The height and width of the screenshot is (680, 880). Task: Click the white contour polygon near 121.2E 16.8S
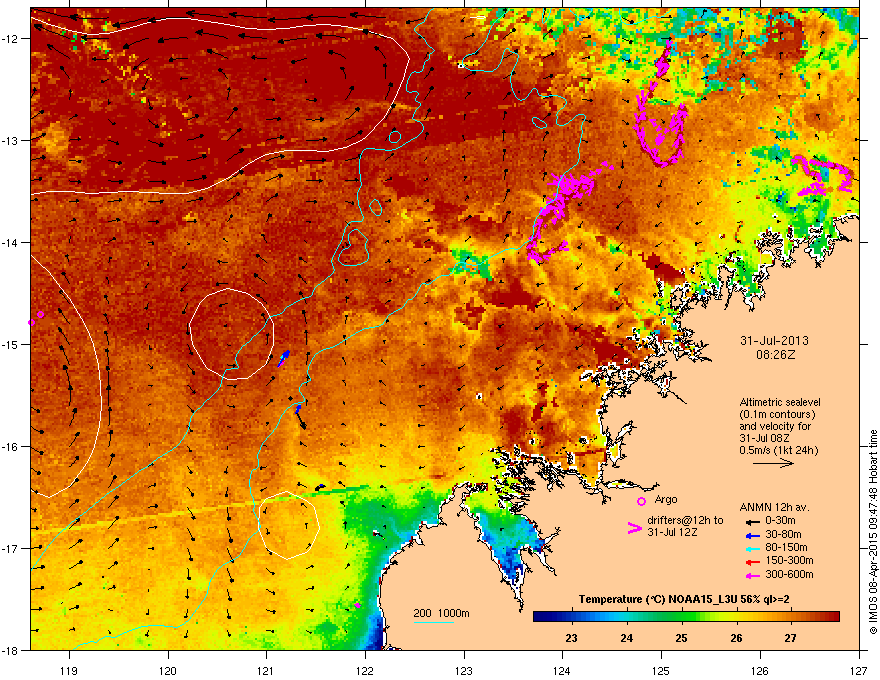(289, 526)
